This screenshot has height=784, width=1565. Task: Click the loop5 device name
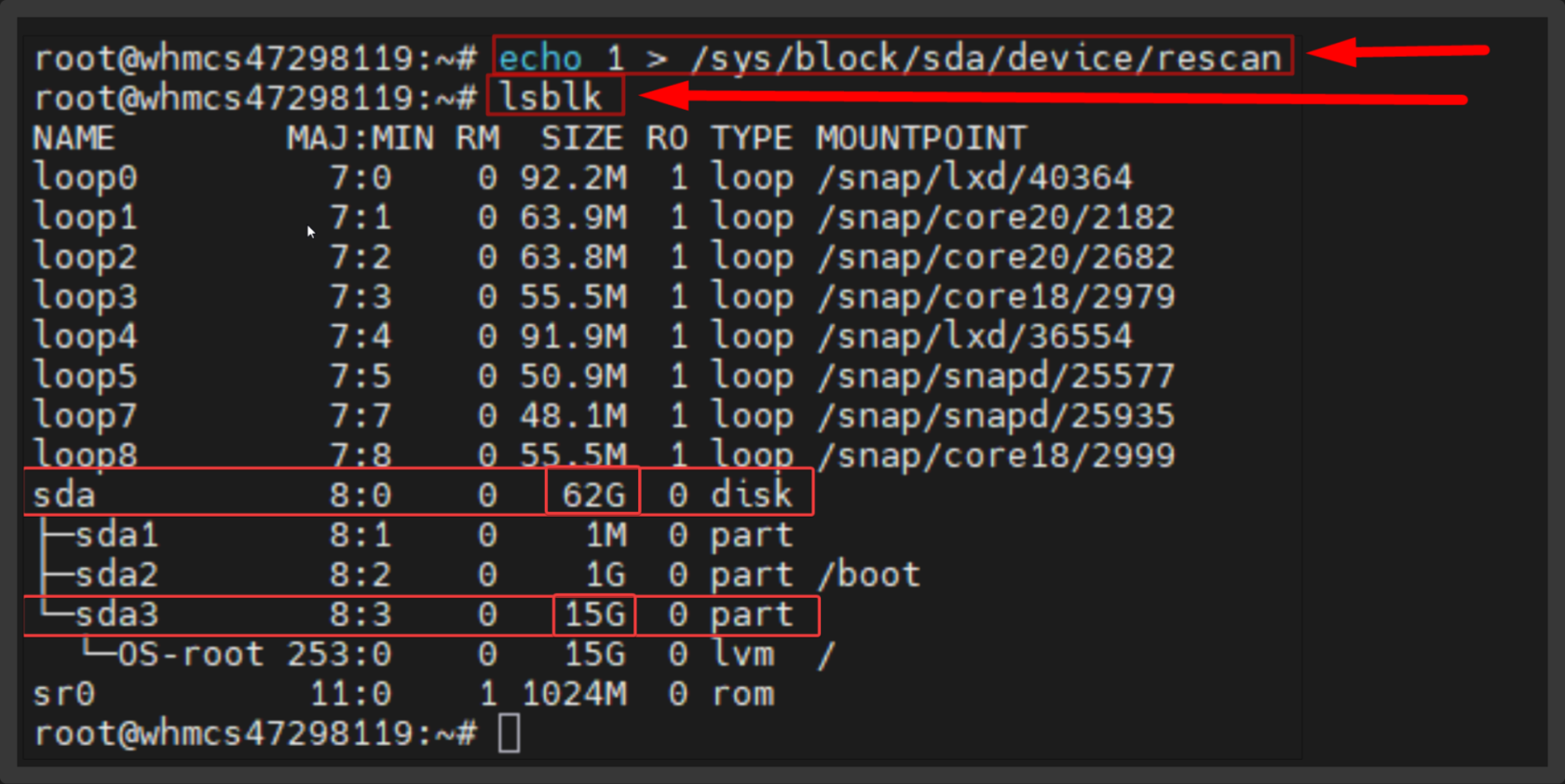[x=86, y=376]
